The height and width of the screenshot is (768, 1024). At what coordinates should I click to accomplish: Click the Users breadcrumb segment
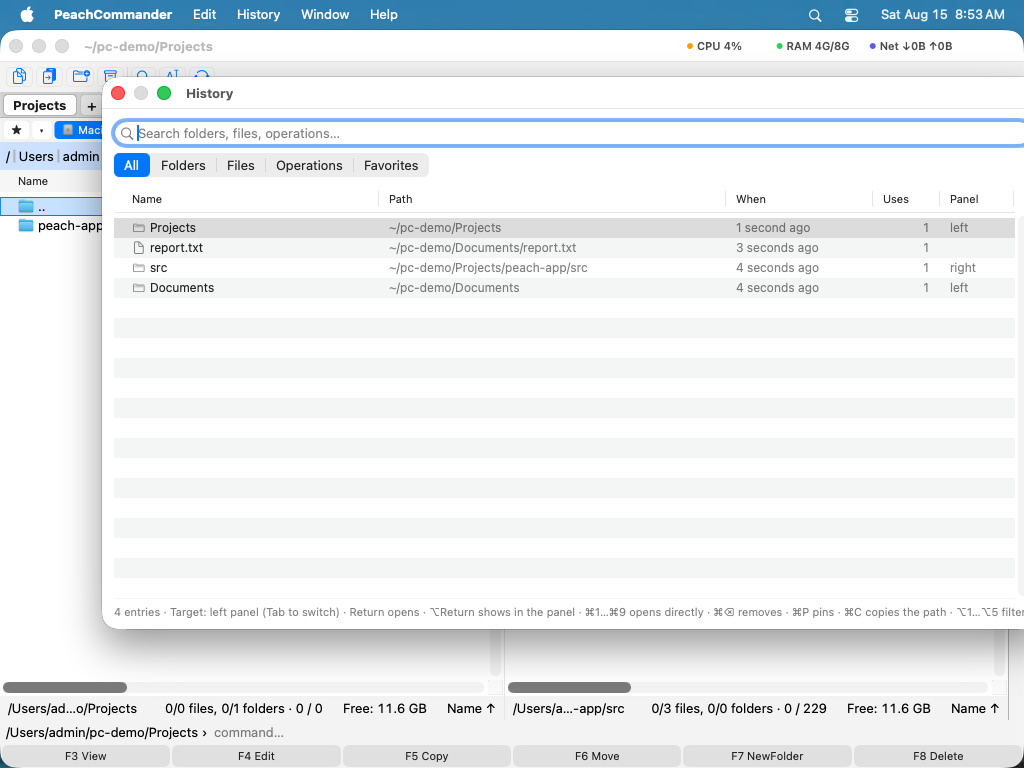pyautogui.click(x=36, y=156)
